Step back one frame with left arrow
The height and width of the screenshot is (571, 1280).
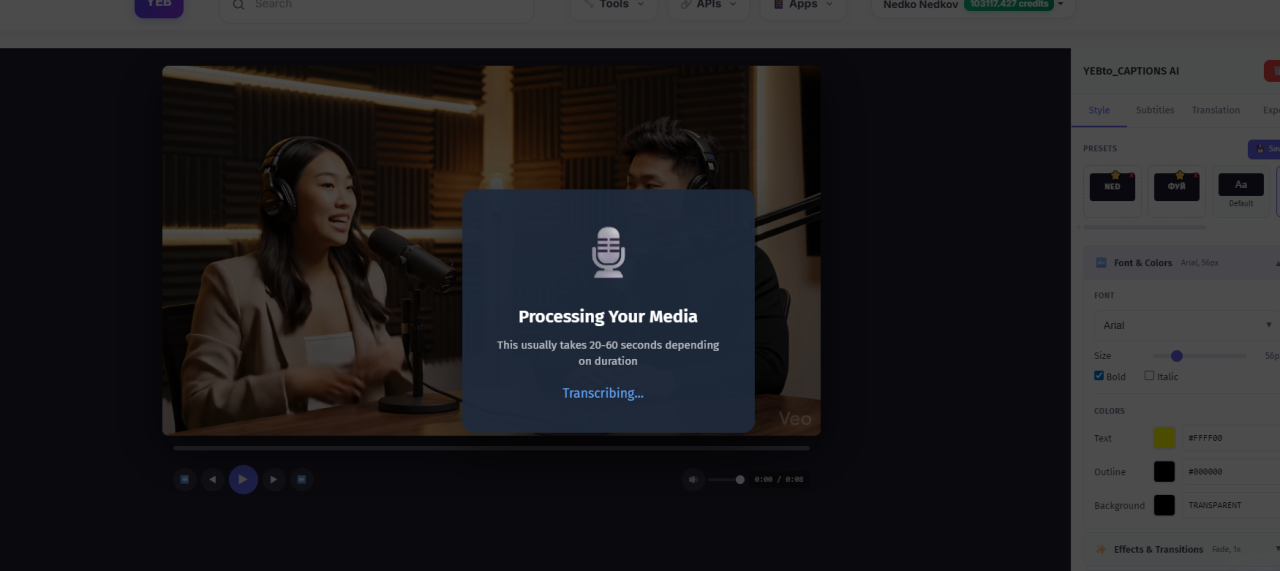[212, 480]
